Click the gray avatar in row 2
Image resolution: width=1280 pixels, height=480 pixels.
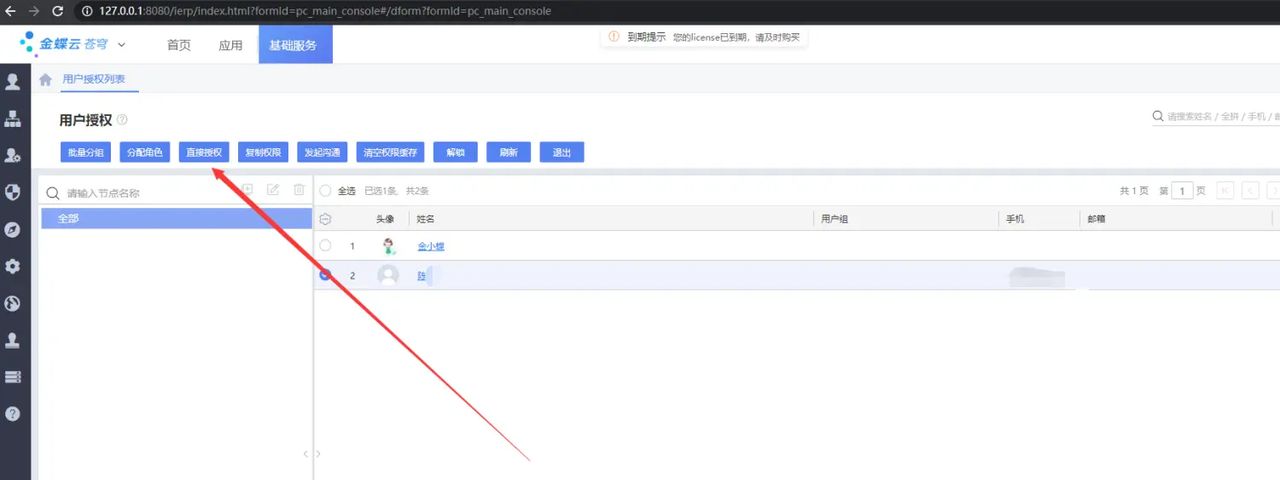388,275
